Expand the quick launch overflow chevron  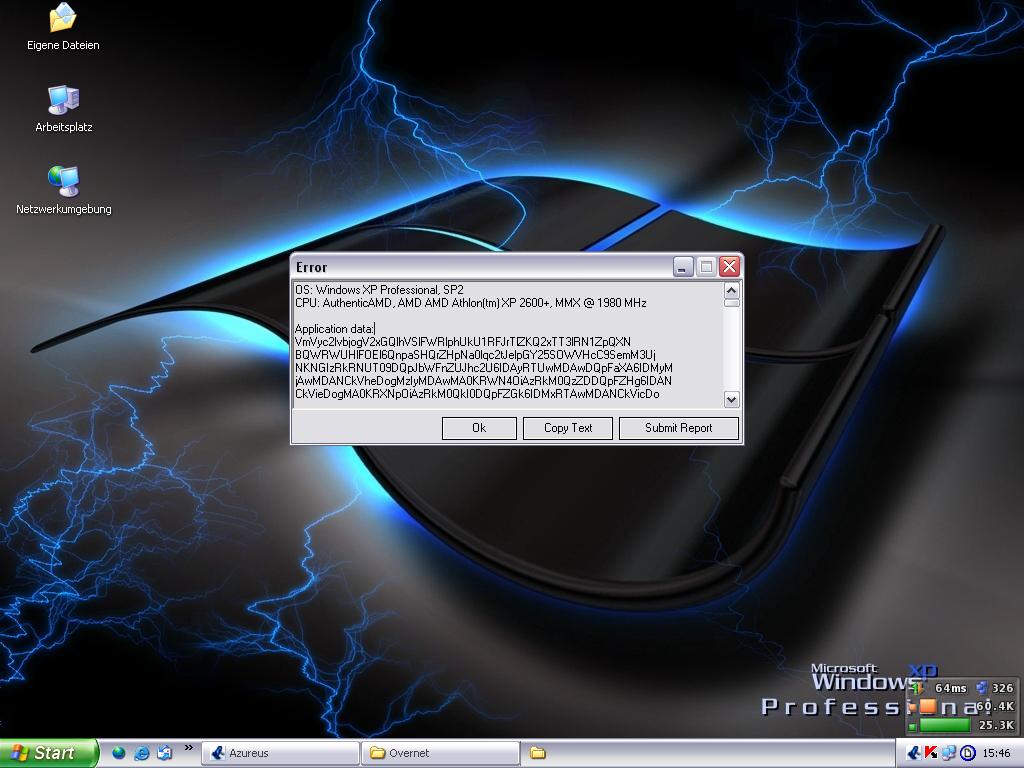pyautogui.click(x=189, y=748)
